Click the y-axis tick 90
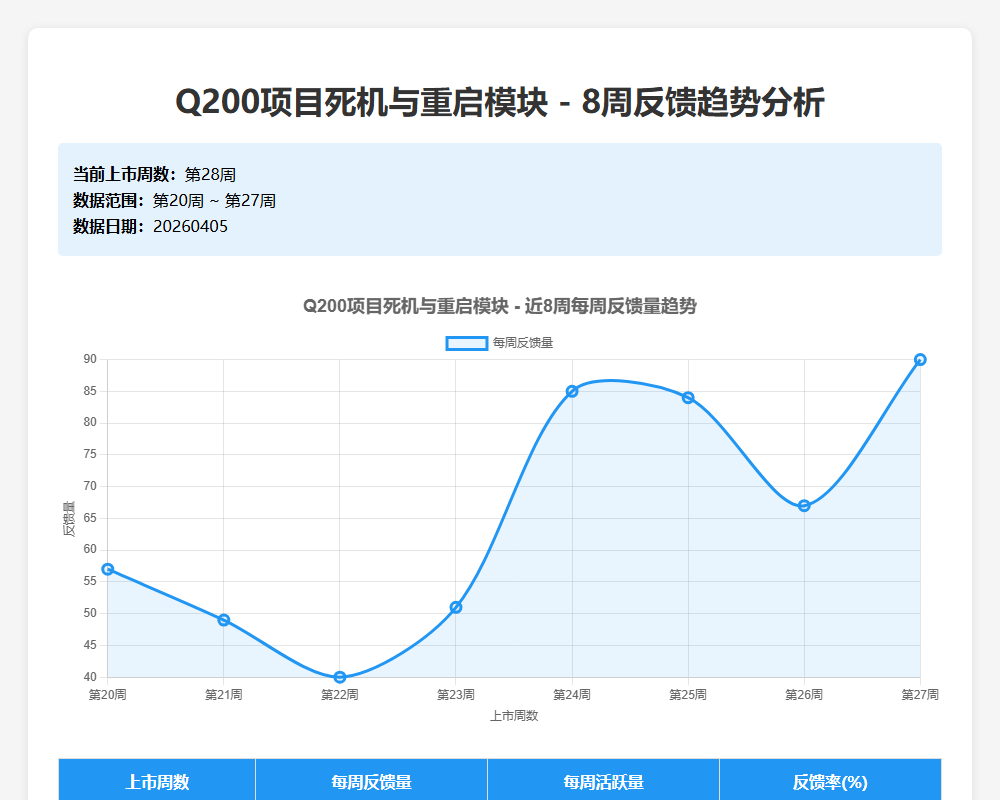The height and width of the screenshot is (800, 1000). (x=90, y=359)
